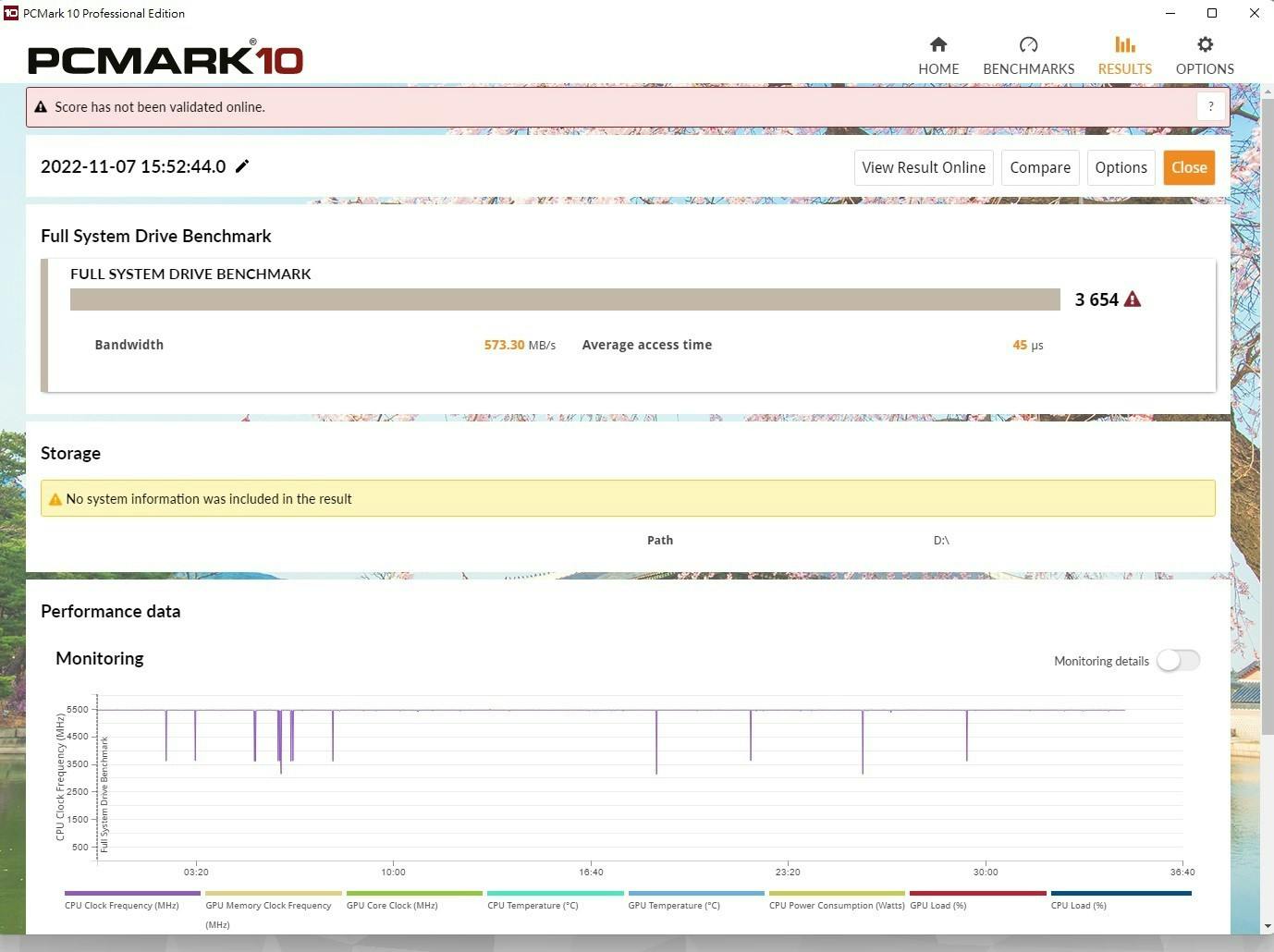
Task: Click the pencil icon to rename result
Action: pyautogui.click(x=242, y=166)
